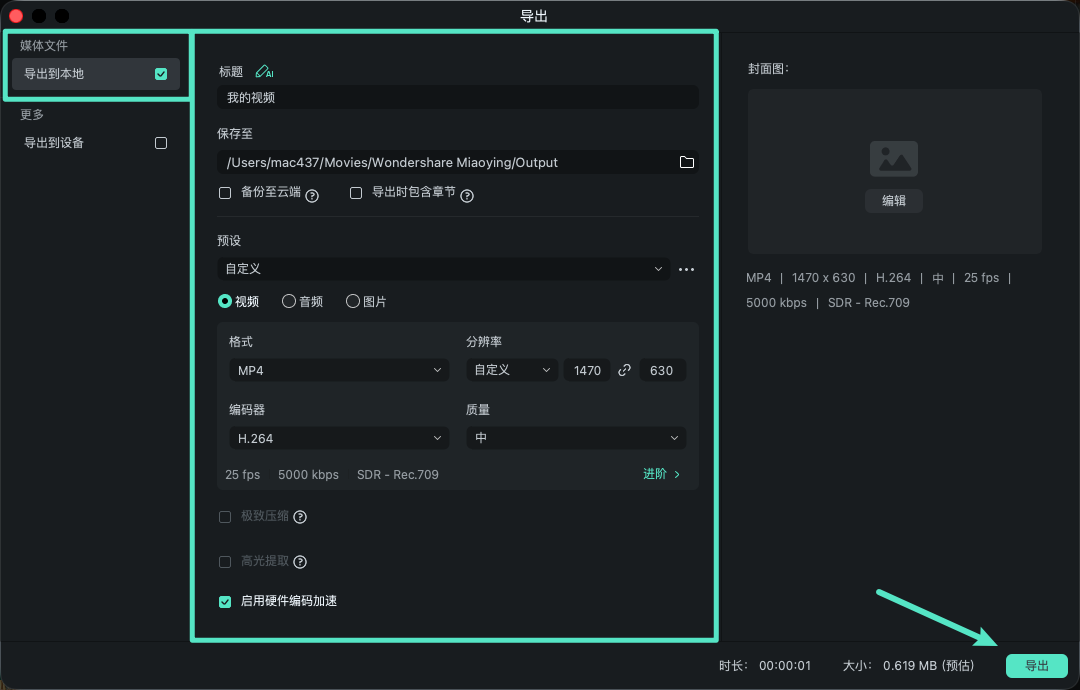Click the estimated size 0.619 MB text
This screenshot has height=690, width=1080.
[928, 666]
